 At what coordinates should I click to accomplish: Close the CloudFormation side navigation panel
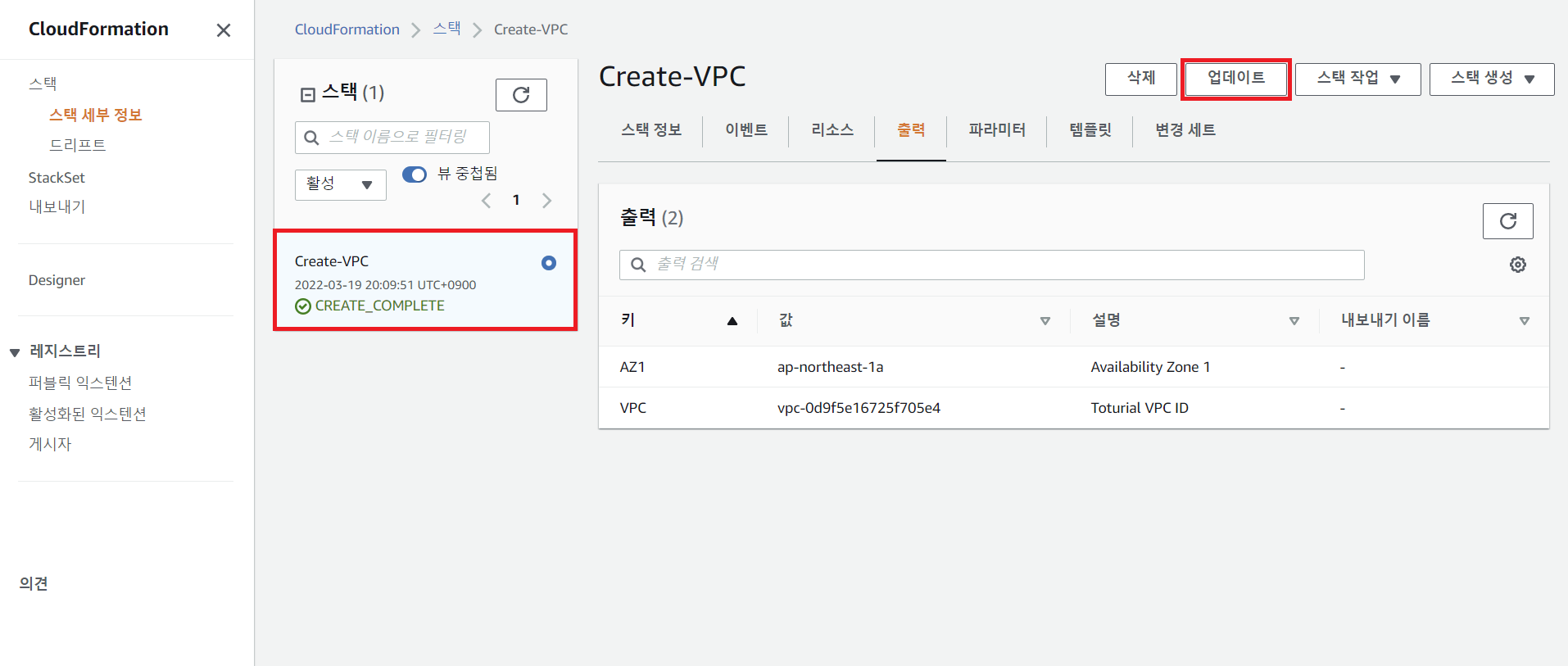coord(223,30)
